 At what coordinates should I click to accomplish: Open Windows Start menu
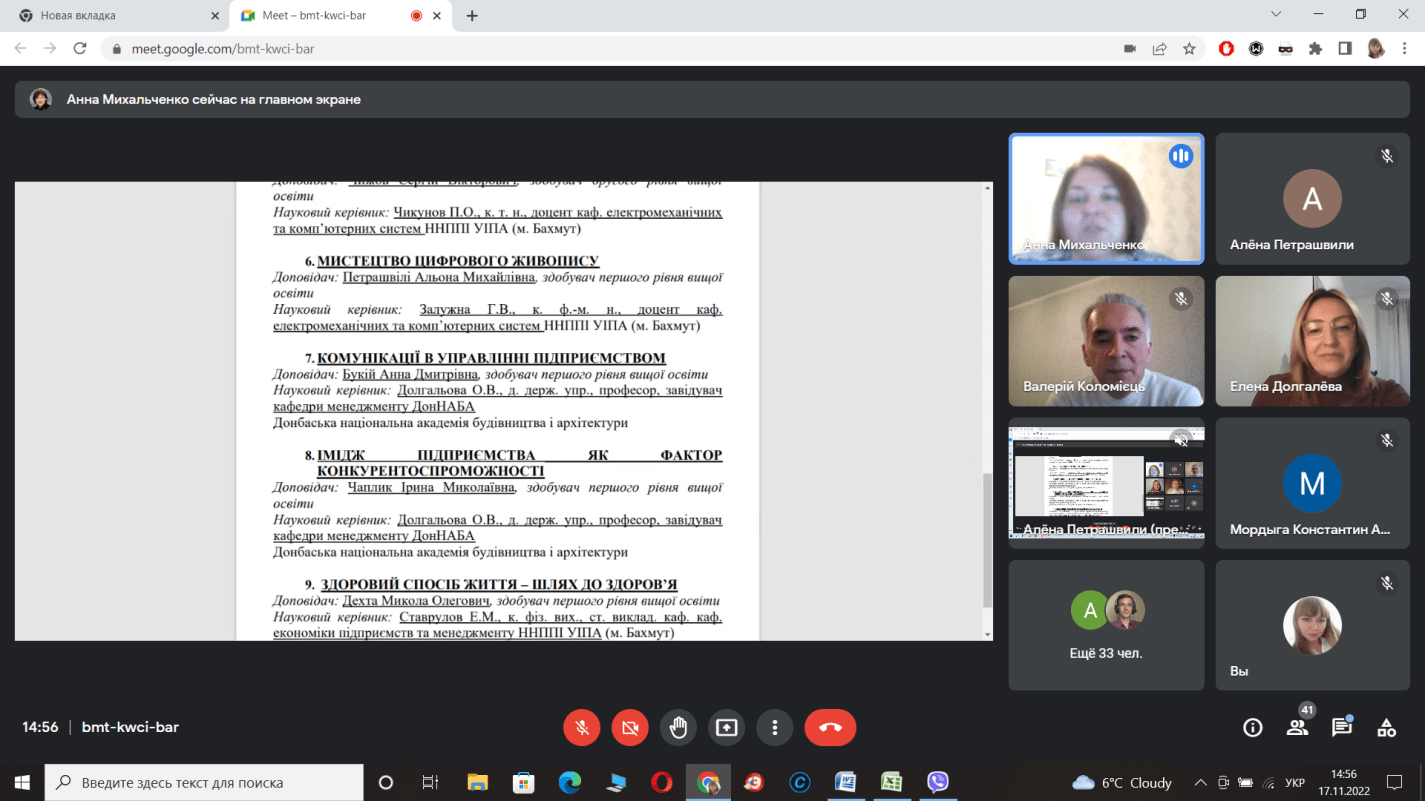tap(22, 782)
